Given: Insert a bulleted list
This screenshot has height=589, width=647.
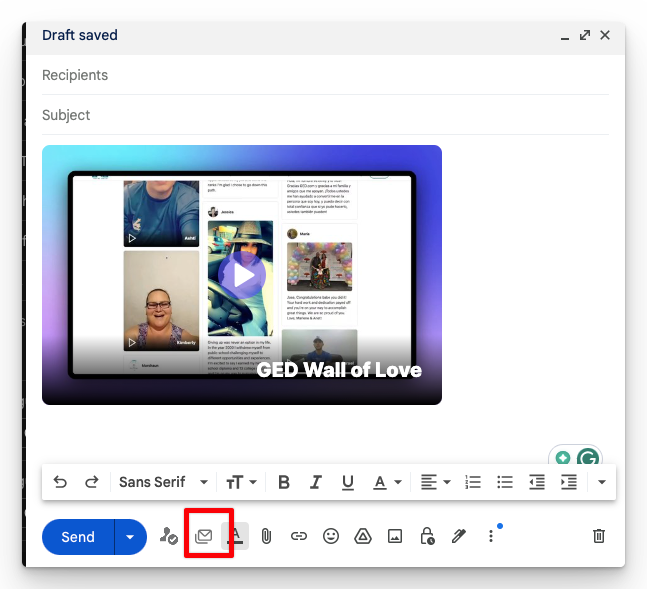Looking at the screenshot, I should pyautogui.click(x=505, y=482).
